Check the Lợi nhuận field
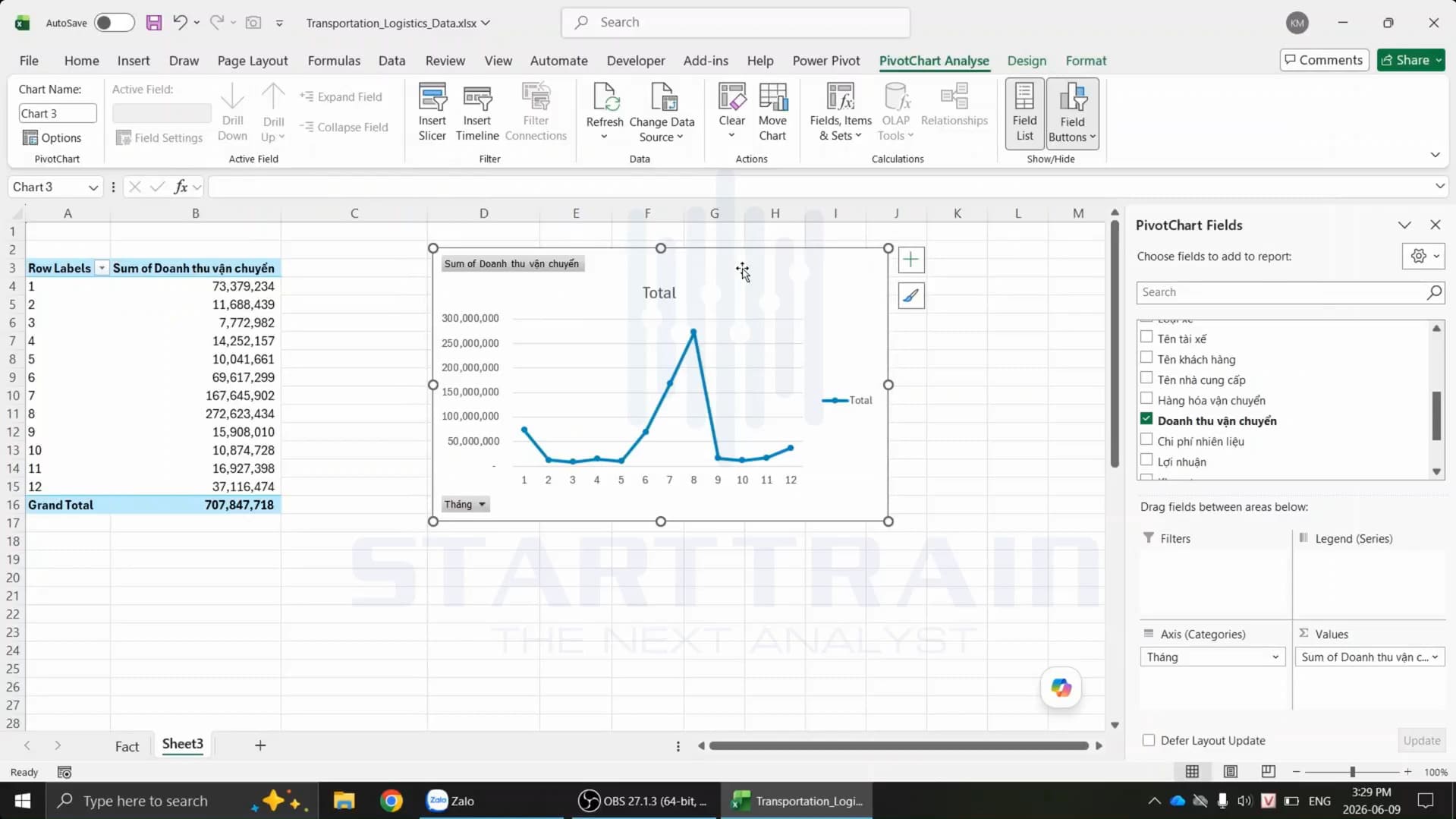 click(x=1146, y=460)
